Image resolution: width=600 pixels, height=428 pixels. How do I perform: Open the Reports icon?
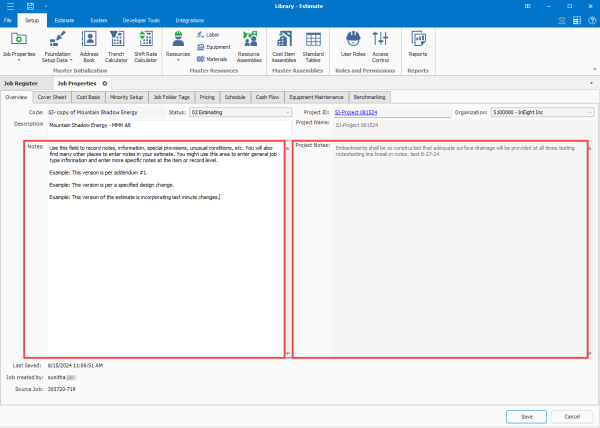417,39
